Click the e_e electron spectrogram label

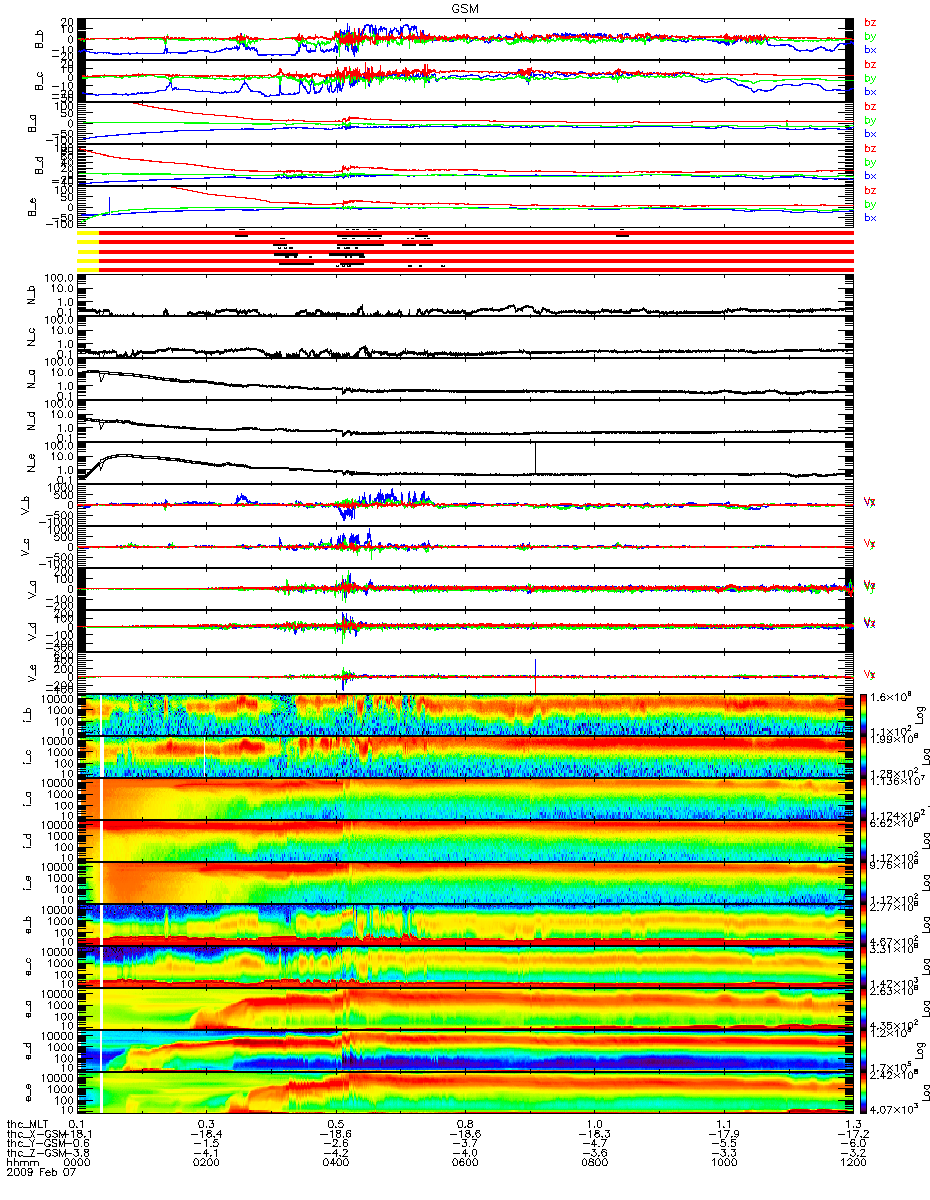coord(28,1093)
